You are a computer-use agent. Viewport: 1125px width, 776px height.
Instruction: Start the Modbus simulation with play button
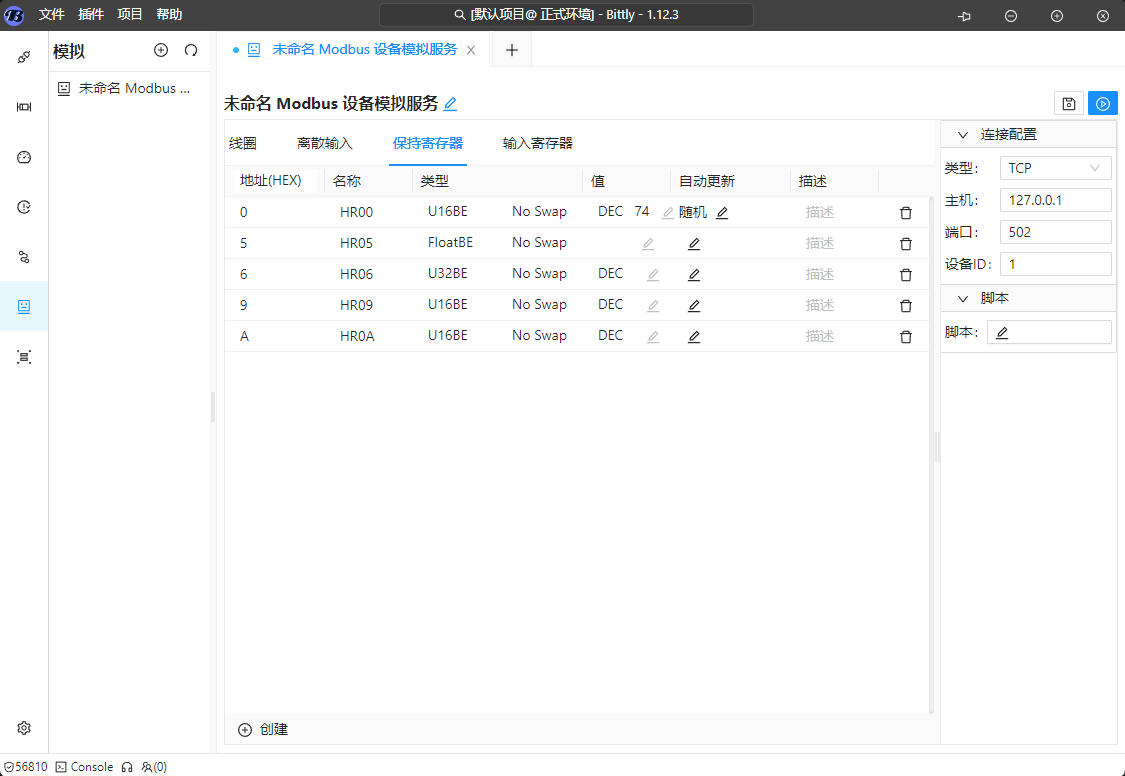click(x=1103, y=104)
